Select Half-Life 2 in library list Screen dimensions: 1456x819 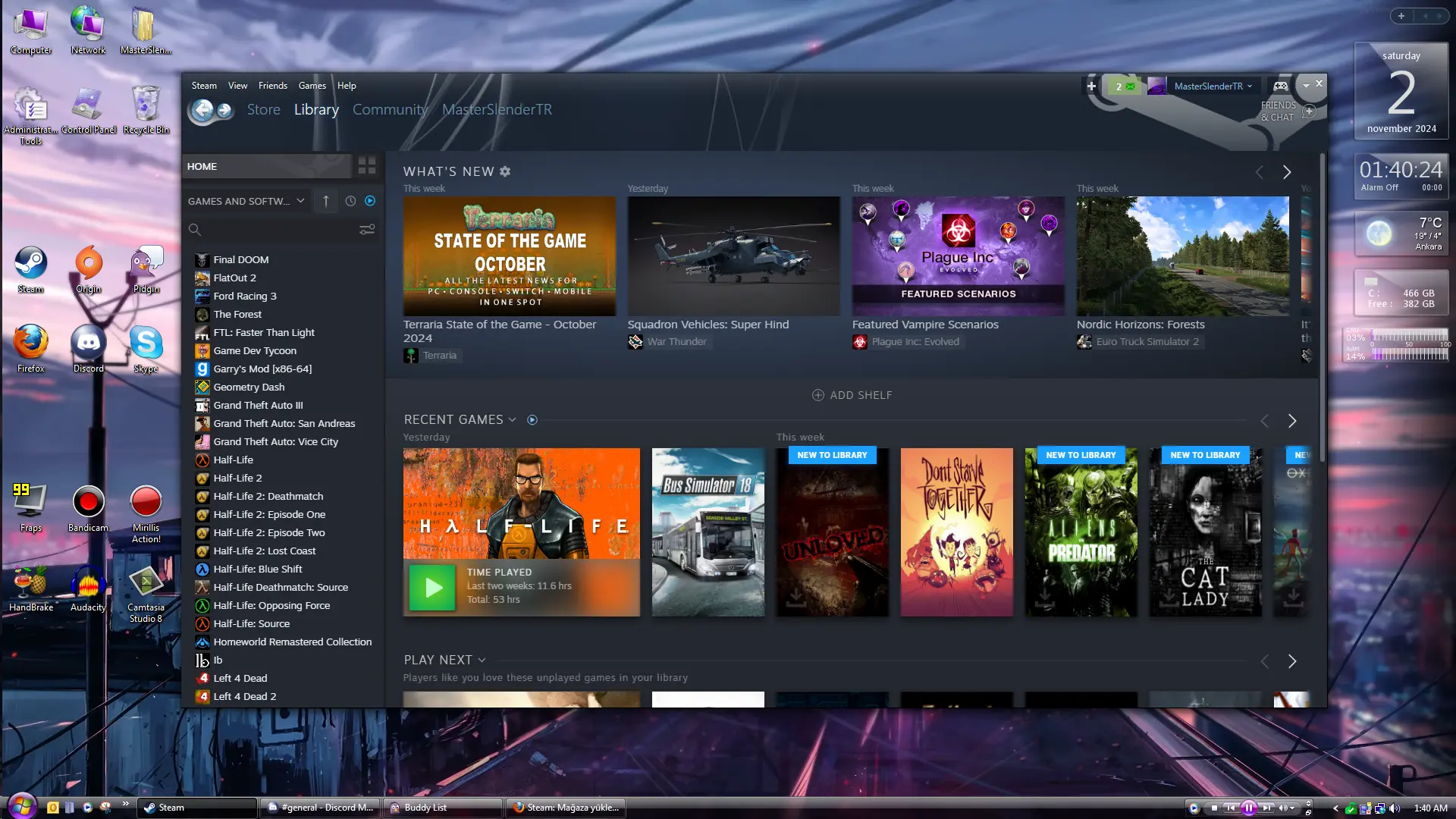237,479
